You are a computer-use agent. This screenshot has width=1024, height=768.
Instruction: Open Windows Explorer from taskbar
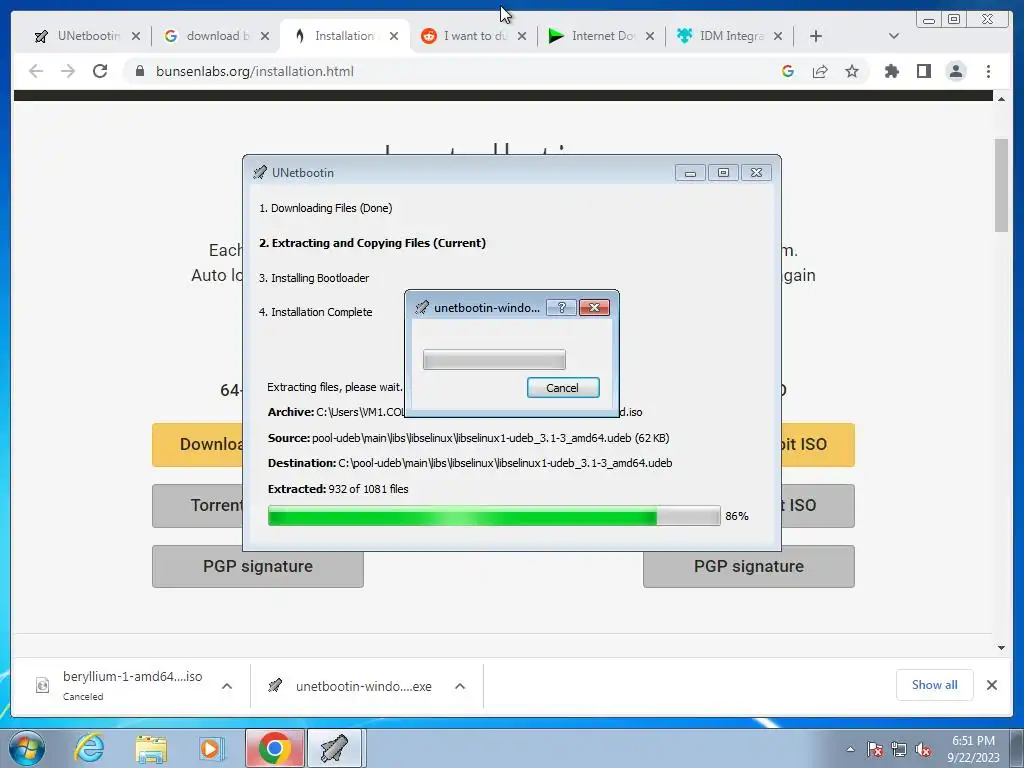(151, 748)
